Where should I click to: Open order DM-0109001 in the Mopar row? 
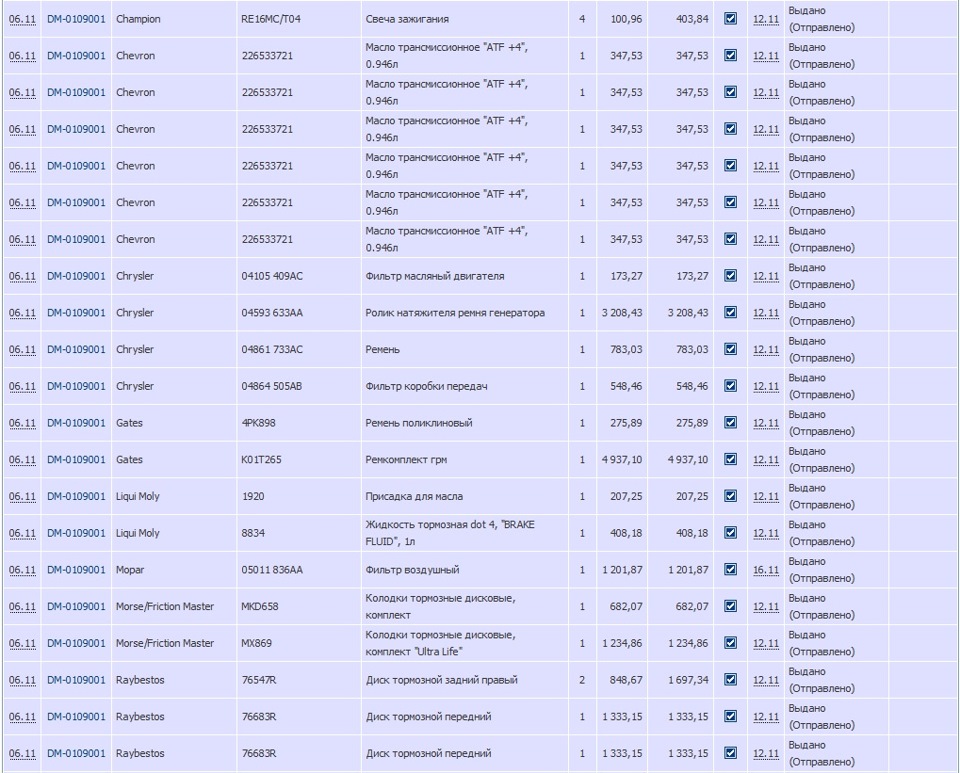point(76,570)
